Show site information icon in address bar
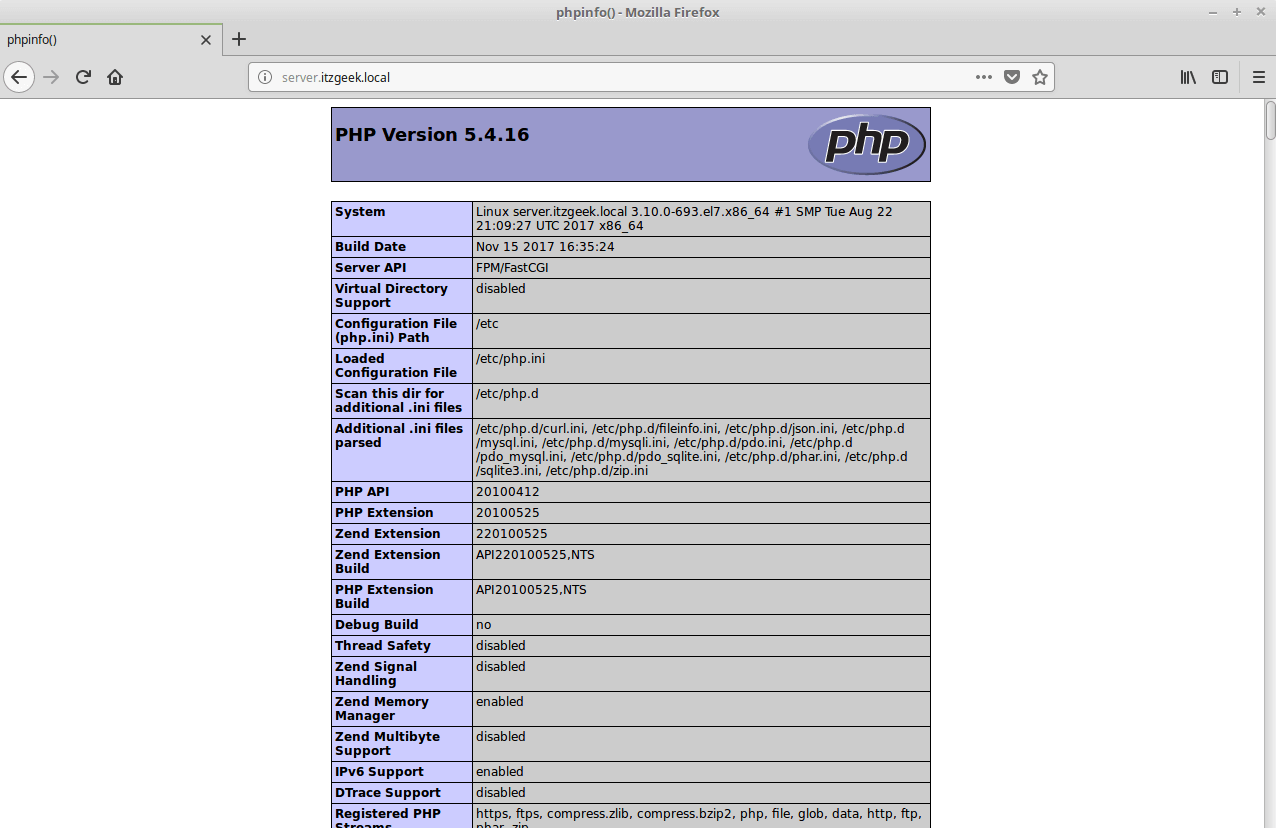The height and width of the screenshot is (828, 1276). pyautogui.click(x=265, y=77)
